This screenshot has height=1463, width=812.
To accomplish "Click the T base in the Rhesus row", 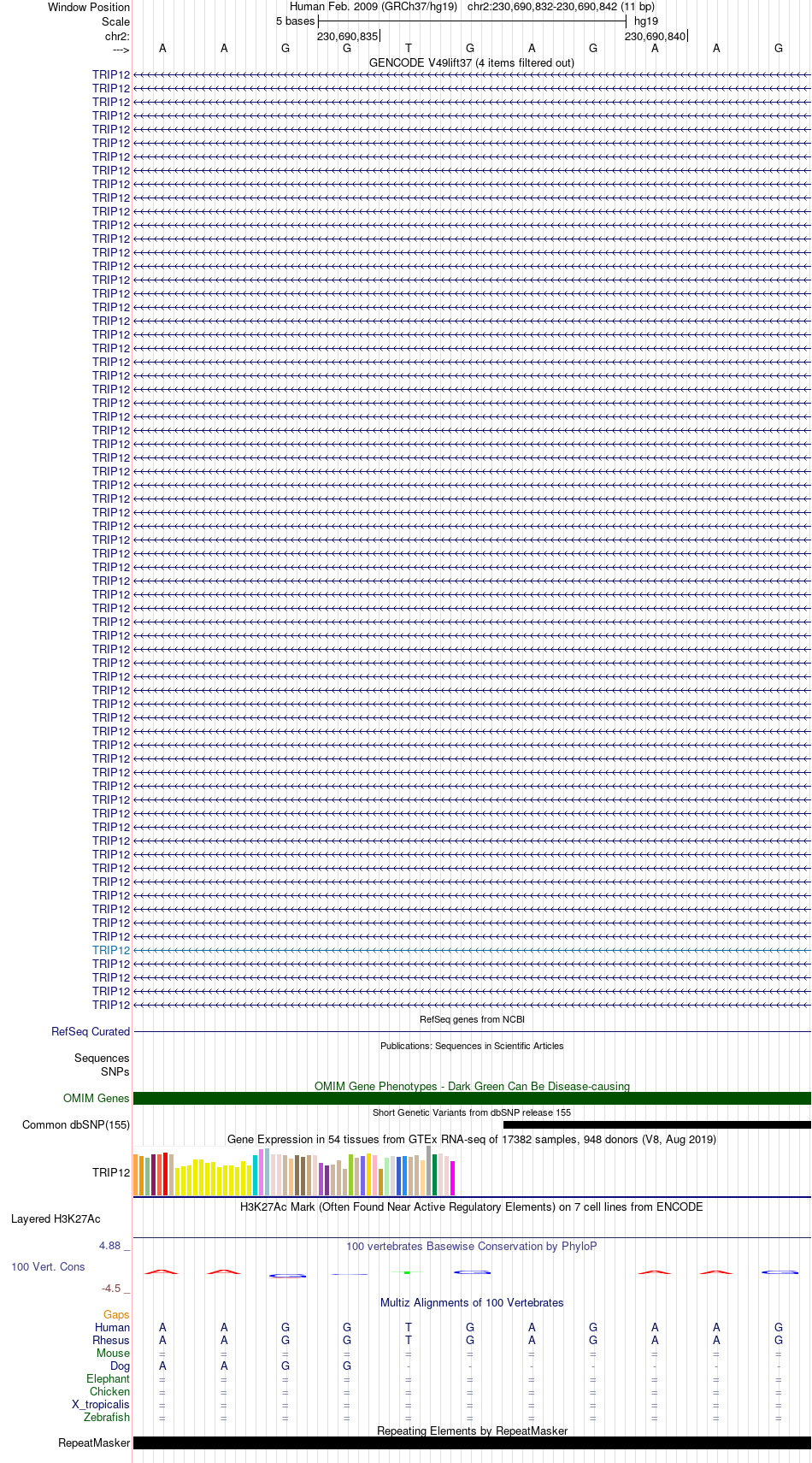I will [409, 1341].
